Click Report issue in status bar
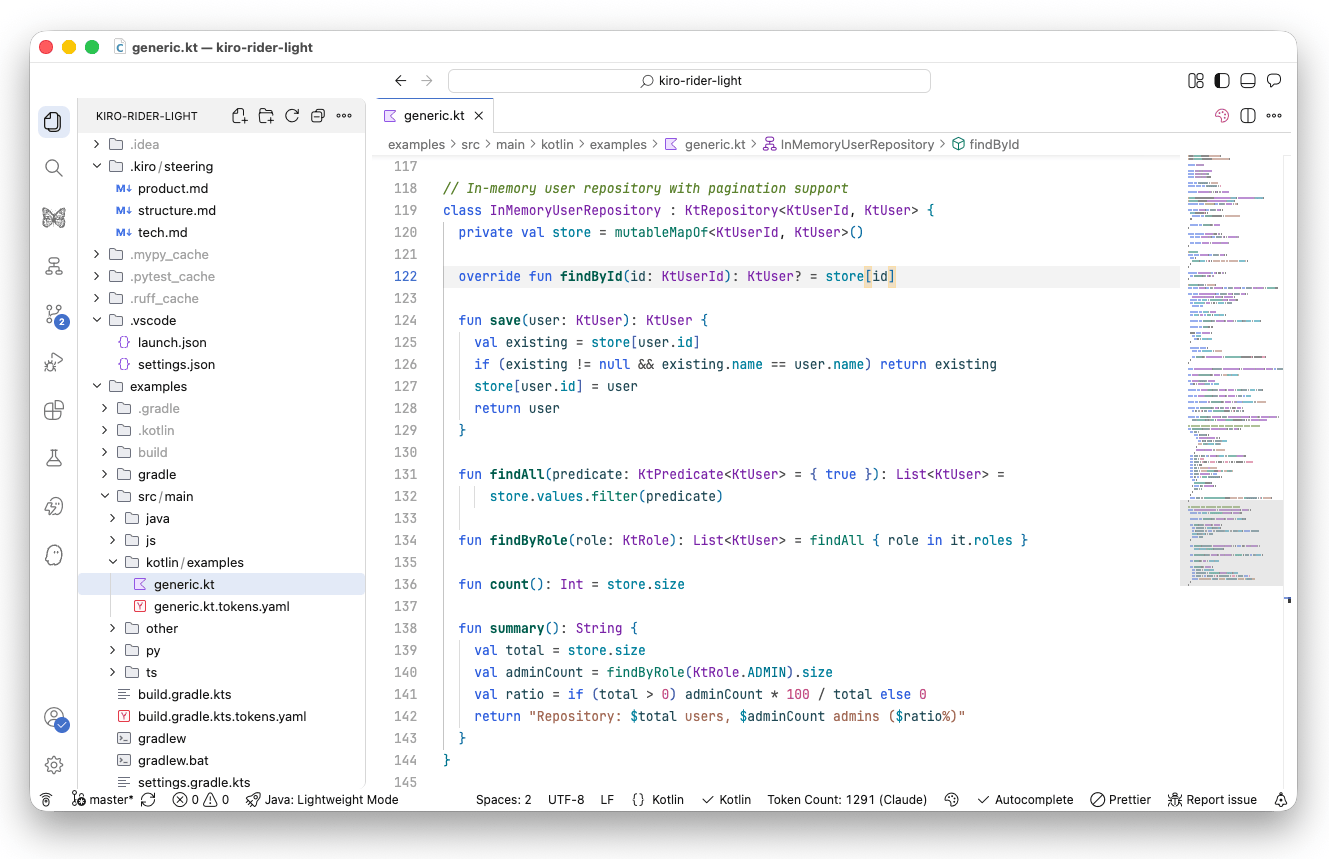Image resolution: width=1329 pixels, height=859 pixels. (x=1212, y=800)
